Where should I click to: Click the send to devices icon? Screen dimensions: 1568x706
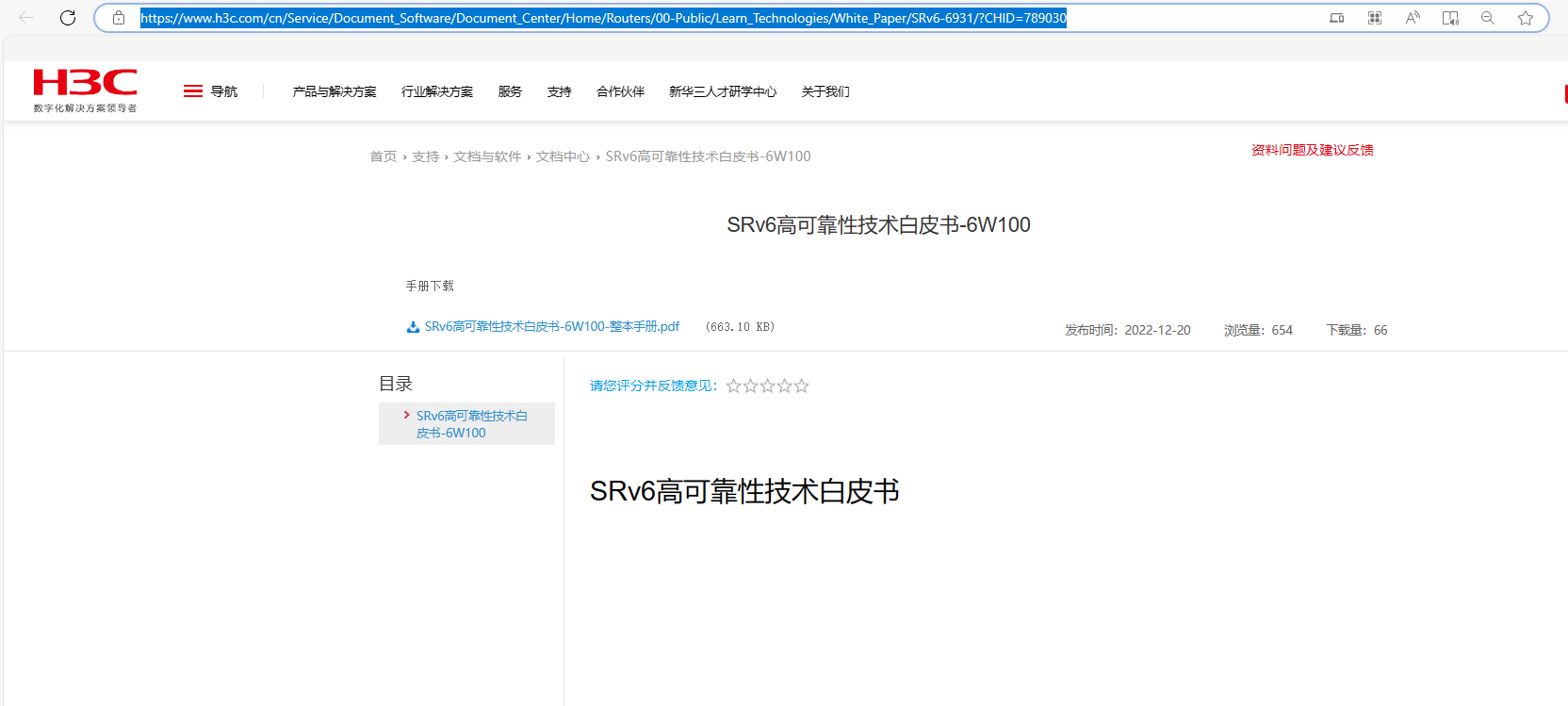pyautogui.click(x=1336, y=18)
